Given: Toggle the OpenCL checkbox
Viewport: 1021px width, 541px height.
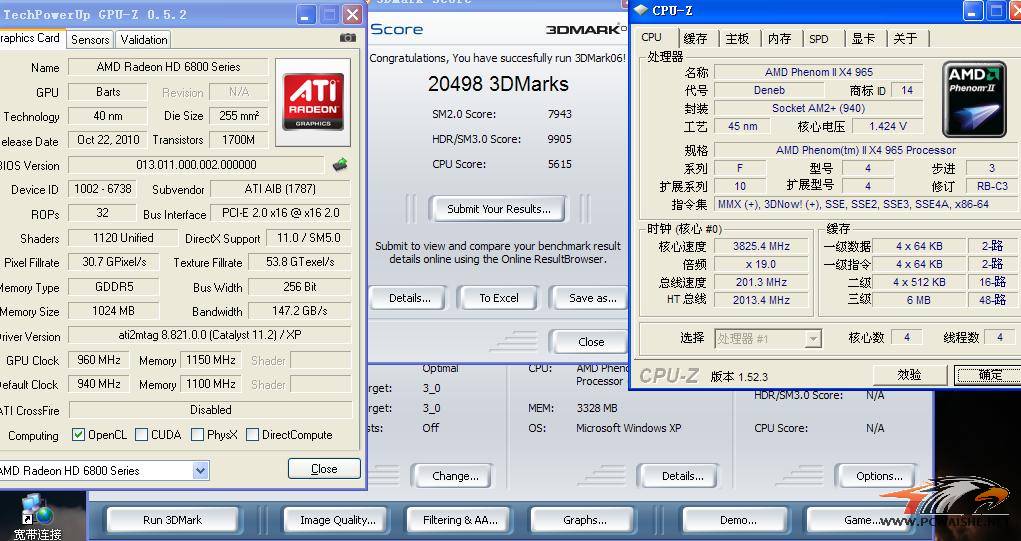Looking at the screenshot, I should (78, 435).
